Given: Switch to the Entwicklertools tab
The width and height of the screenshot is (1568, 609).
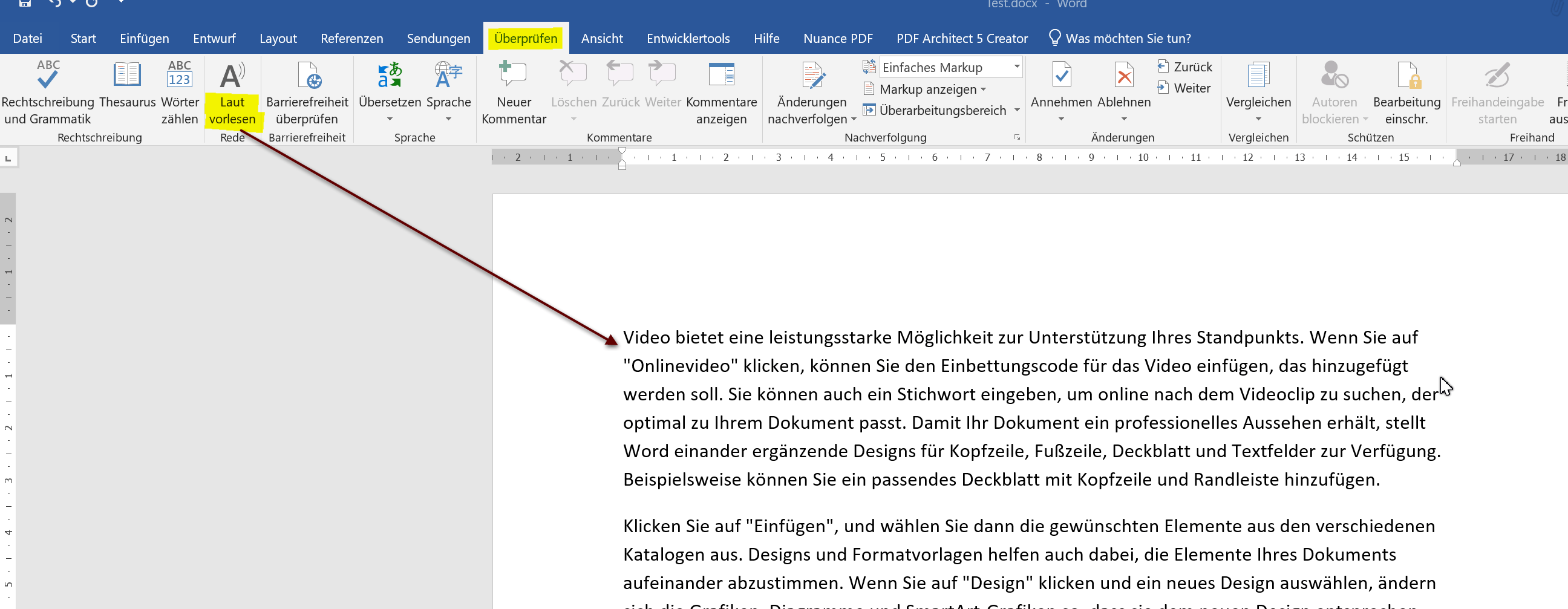Looking at the screenshot, I should click(688, 38).
